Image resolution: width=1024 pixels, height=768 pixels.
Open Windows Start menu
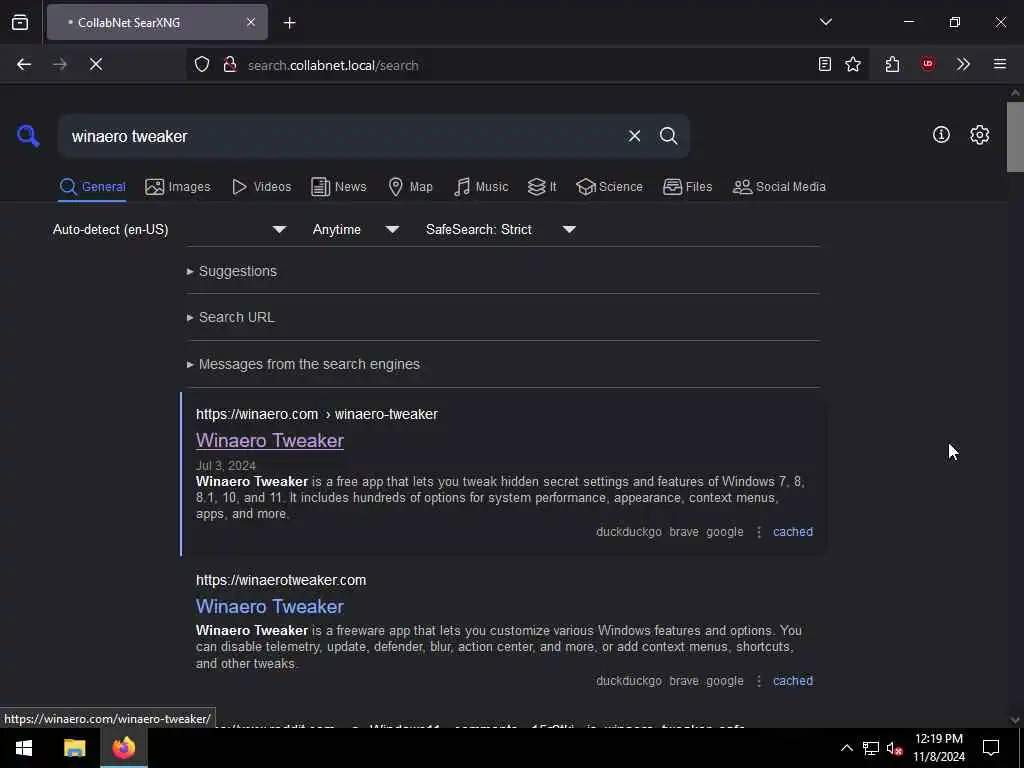point(24,748)
